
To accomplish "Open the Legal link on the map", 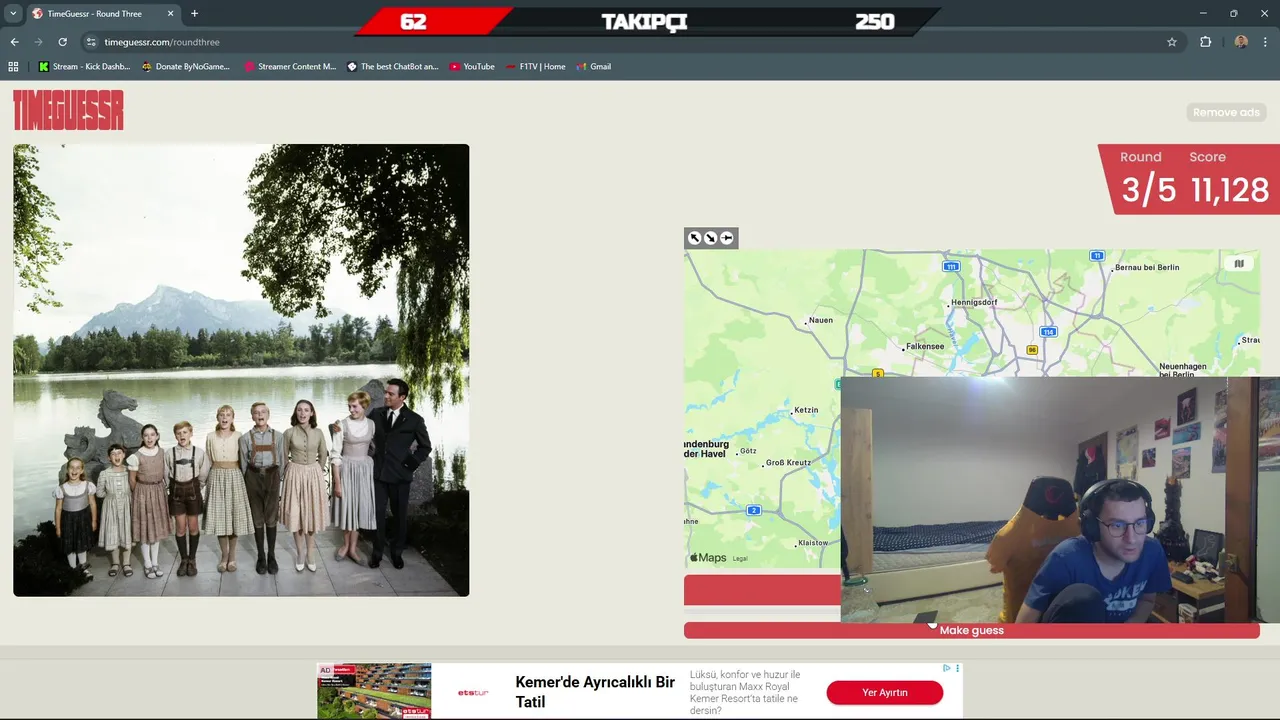I will click(x=740, y=558).
